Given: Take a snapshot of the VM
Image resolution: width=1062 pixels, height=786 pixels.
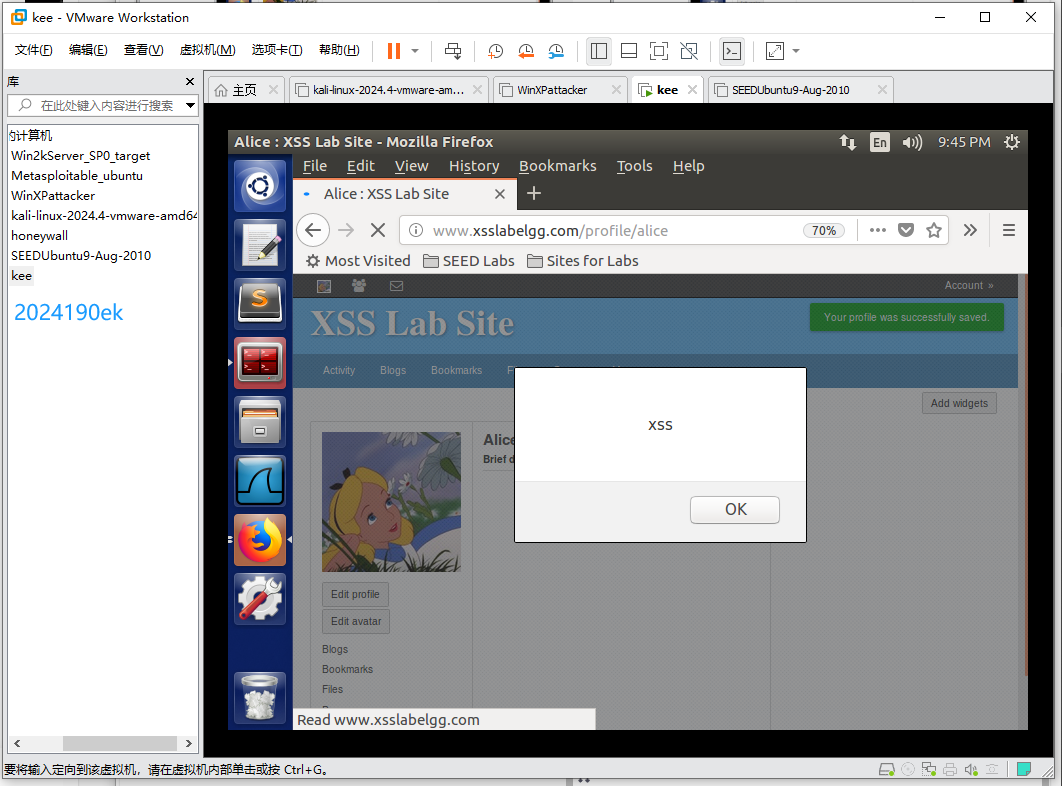Looking at the screenshot, I should coord(496,51).
